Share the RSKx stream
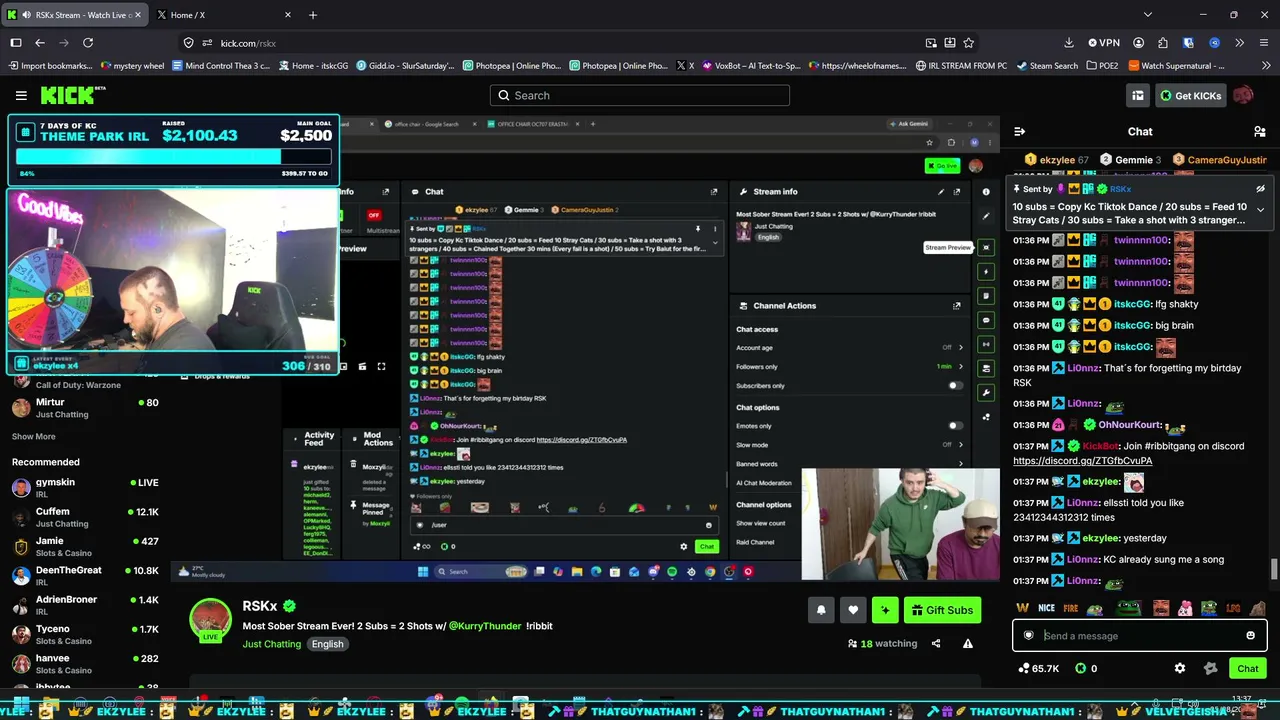The image size is (1280, 720). [x=936, y=644]
